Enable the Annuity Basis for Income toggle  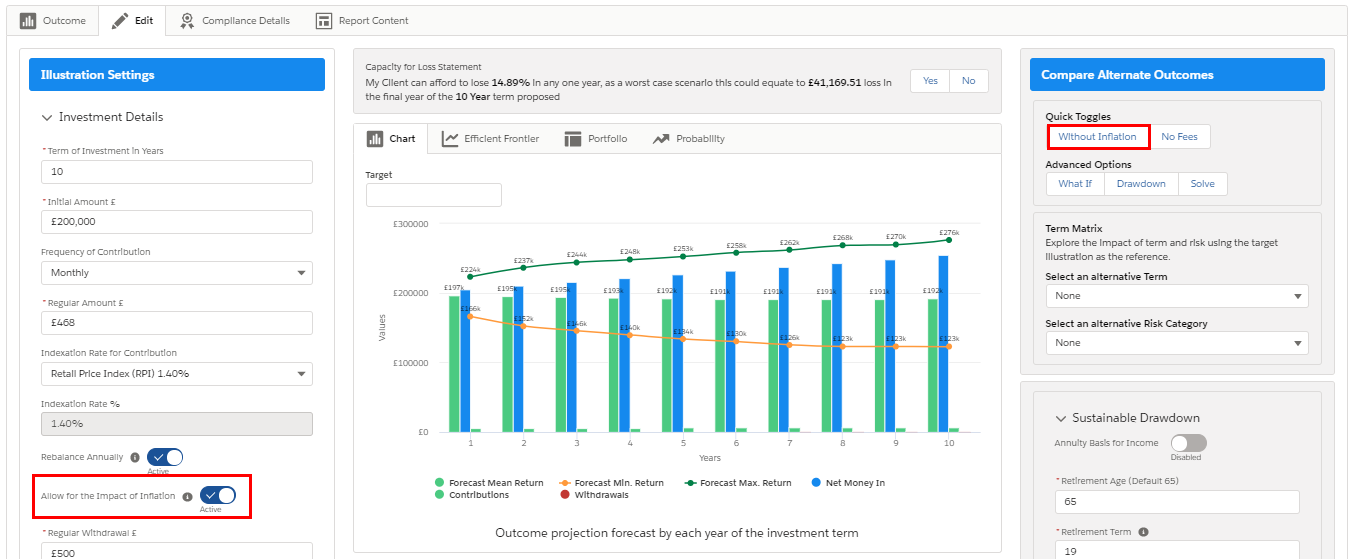[x=1188, y=443]
